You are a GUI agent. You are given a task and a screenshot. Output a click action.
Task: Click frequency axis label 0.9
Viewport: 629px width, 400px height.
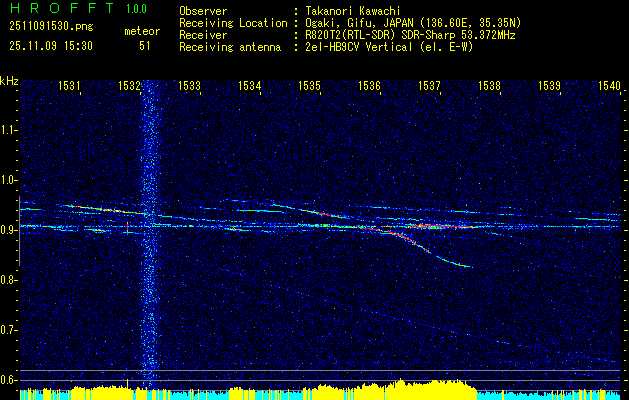click(7, 230)
